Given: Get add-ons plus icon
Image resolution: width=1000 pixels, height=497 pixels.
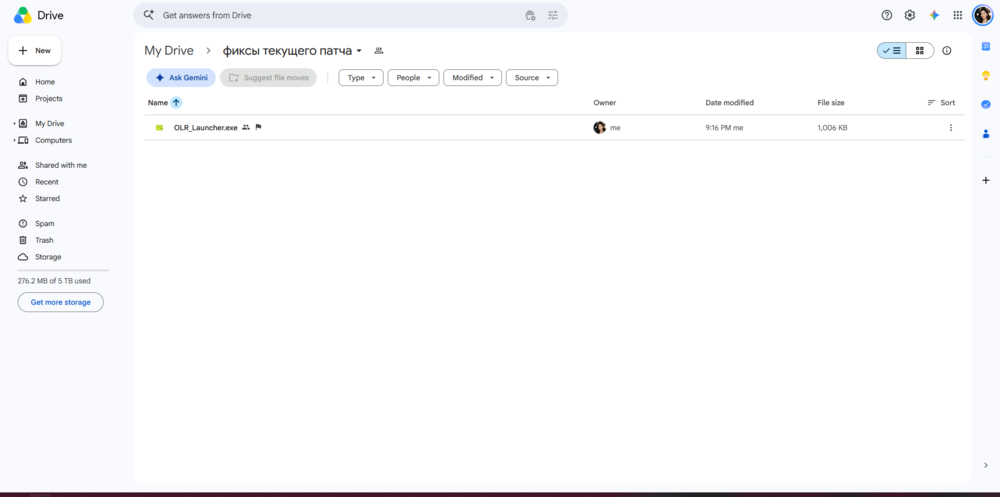Looking at the screenshot, I should (985, 181).
